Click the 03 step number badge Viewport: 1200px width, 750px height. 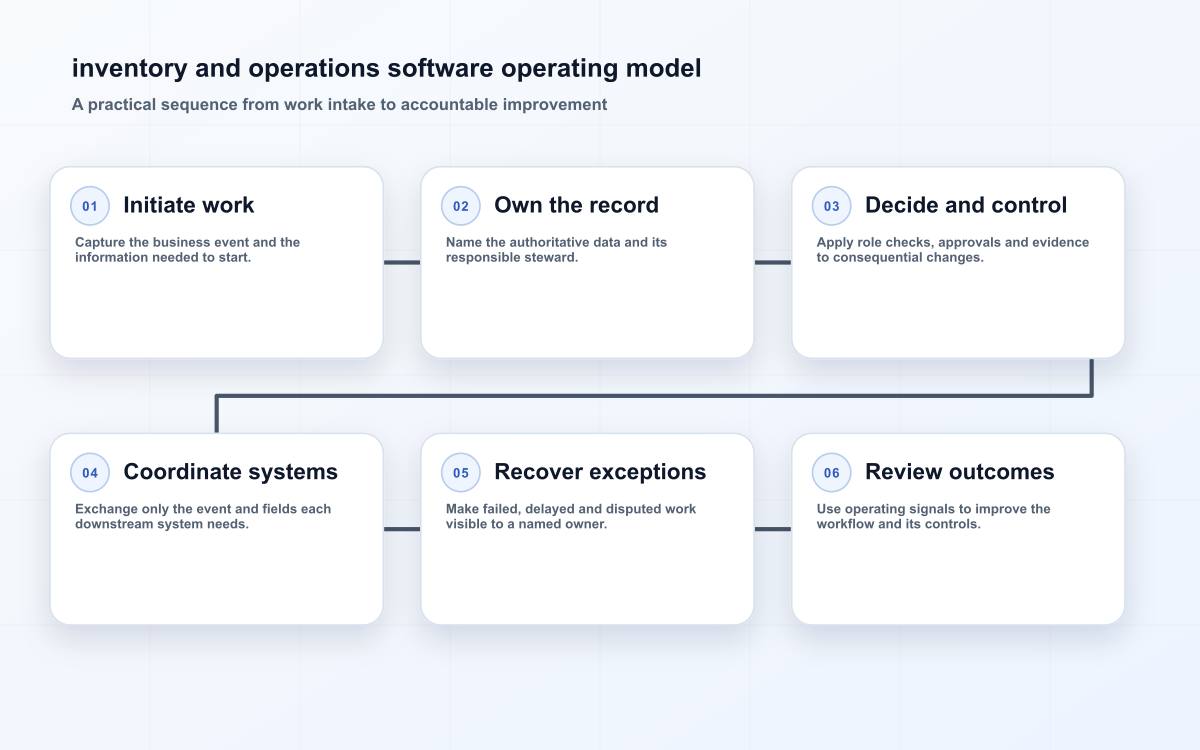click(x=832, y=206)
